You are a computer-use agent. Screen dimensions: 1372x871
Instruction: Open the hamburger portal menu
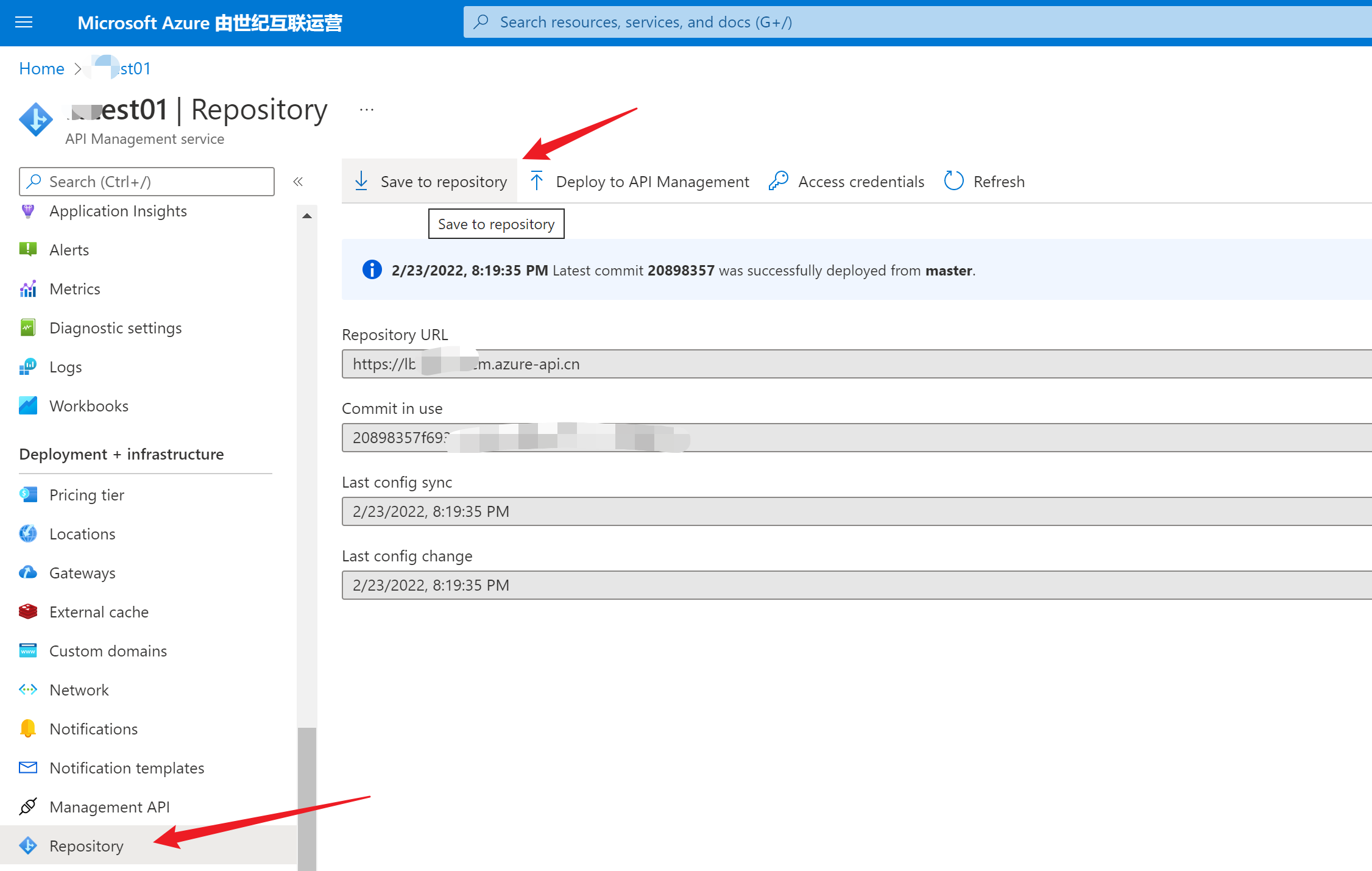pos(24,23)
